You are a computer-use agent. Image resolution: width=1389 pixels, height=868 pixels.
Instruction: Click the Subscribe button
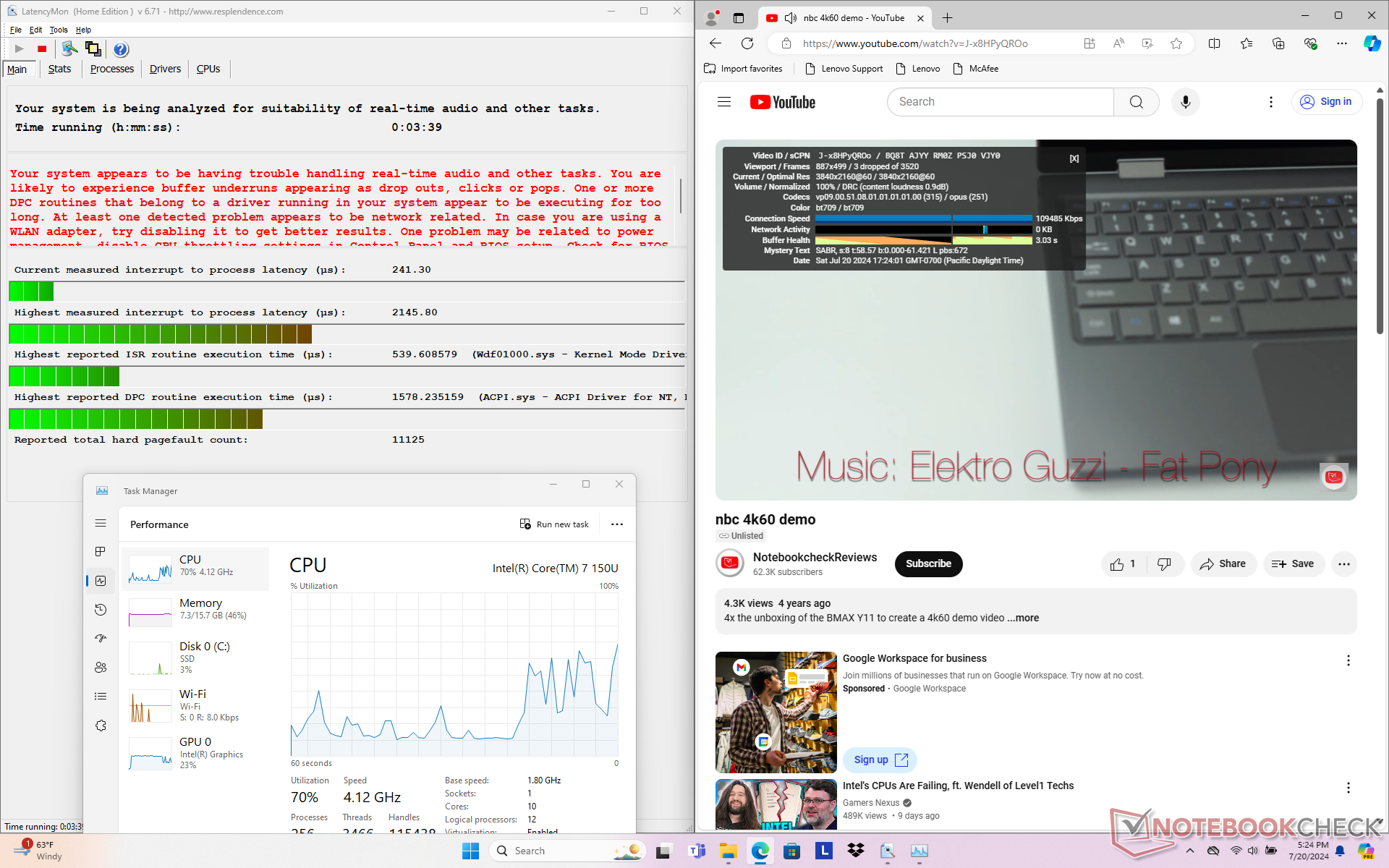(x=928, y=563)
